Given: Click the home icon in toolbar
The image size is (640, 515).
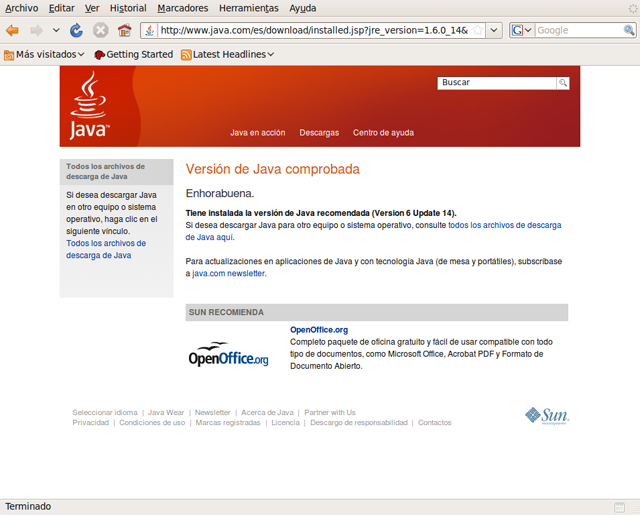Looking at the screenshot, I should point(124,31).
